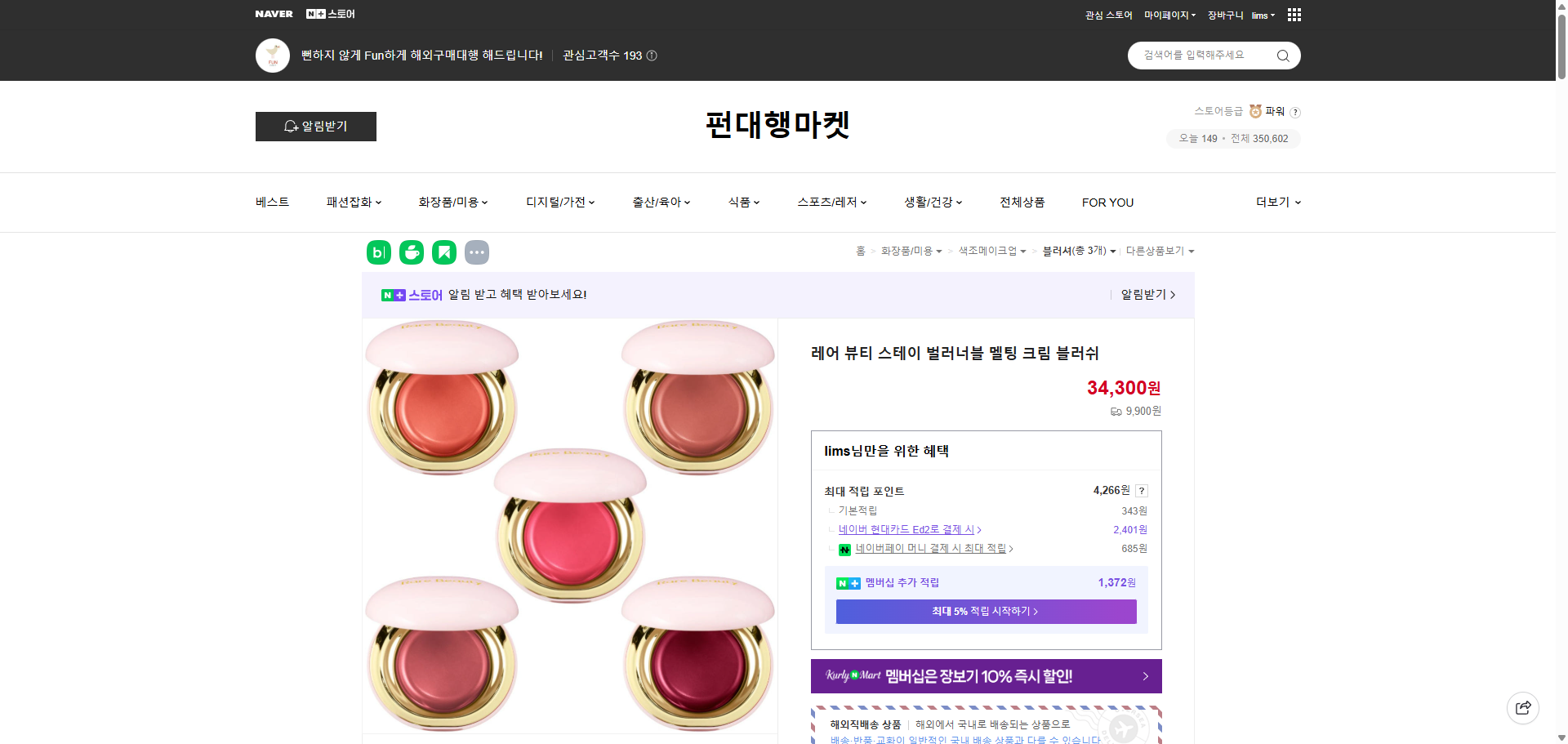Click the 알림받기 notification button
This screenshot has width=1568, height=744.
click(x=315, y=127)
